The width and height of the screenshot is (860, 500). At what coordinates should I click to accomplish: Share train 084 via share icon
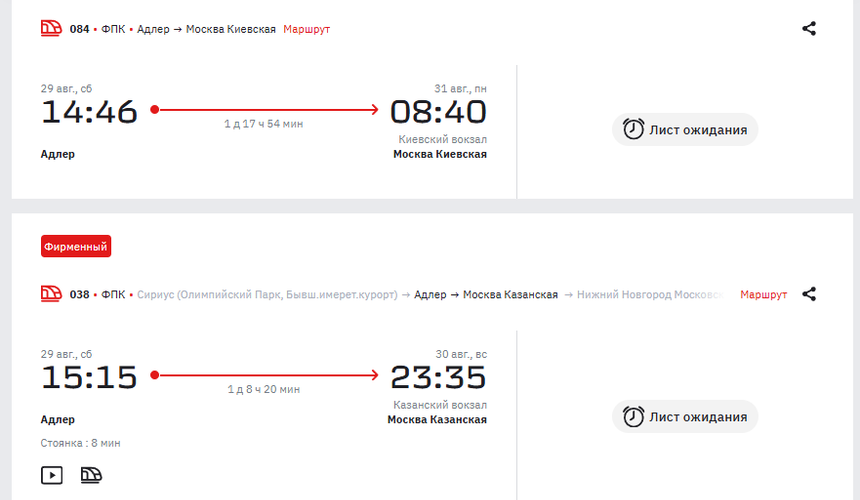(x=809, y=29)
